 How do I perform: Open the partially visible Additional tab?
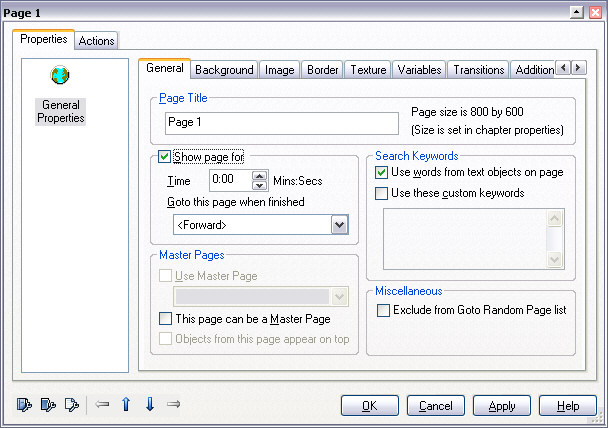tap(533, 70)
